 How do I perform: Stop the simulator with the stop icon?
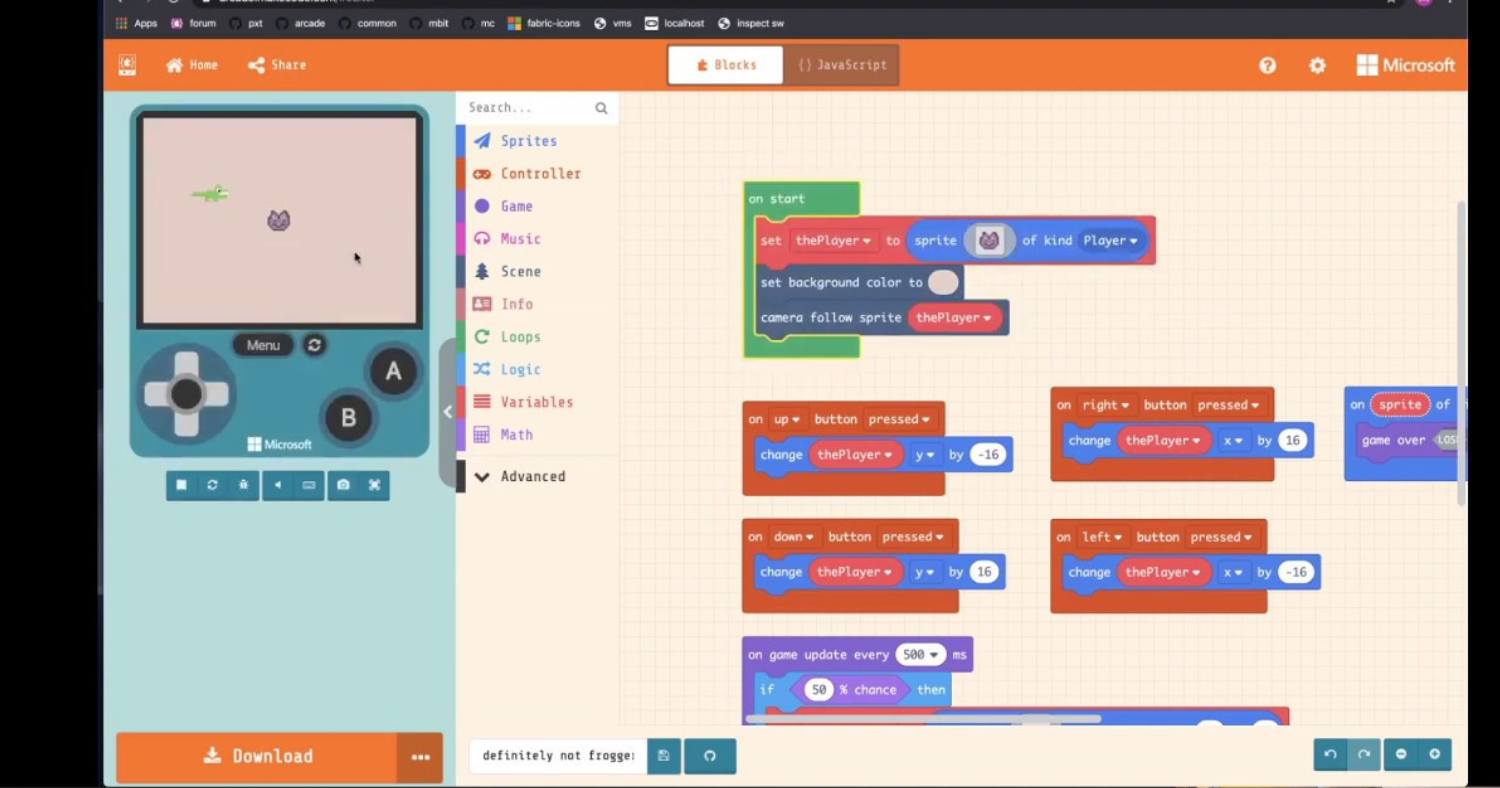(182, 485)
